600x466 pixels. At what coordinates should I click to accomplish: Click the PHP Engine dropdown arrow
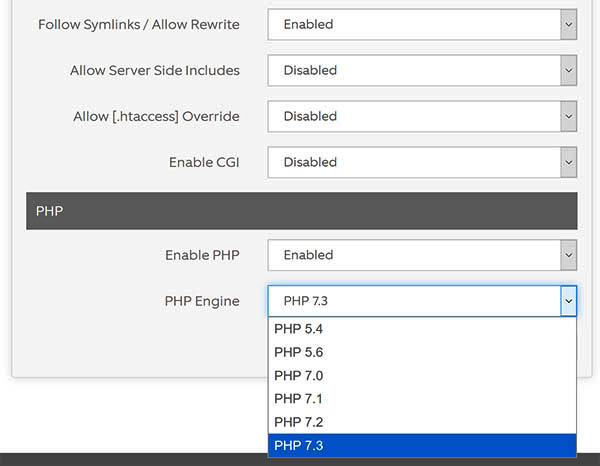569,301
